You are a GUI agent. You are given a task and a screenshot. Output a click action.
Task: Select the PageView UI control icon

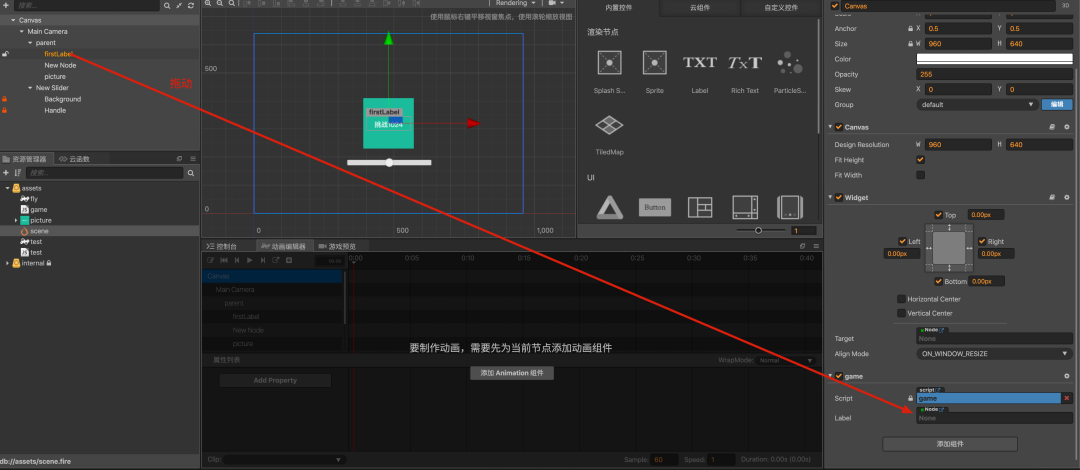tap(789, 207)
